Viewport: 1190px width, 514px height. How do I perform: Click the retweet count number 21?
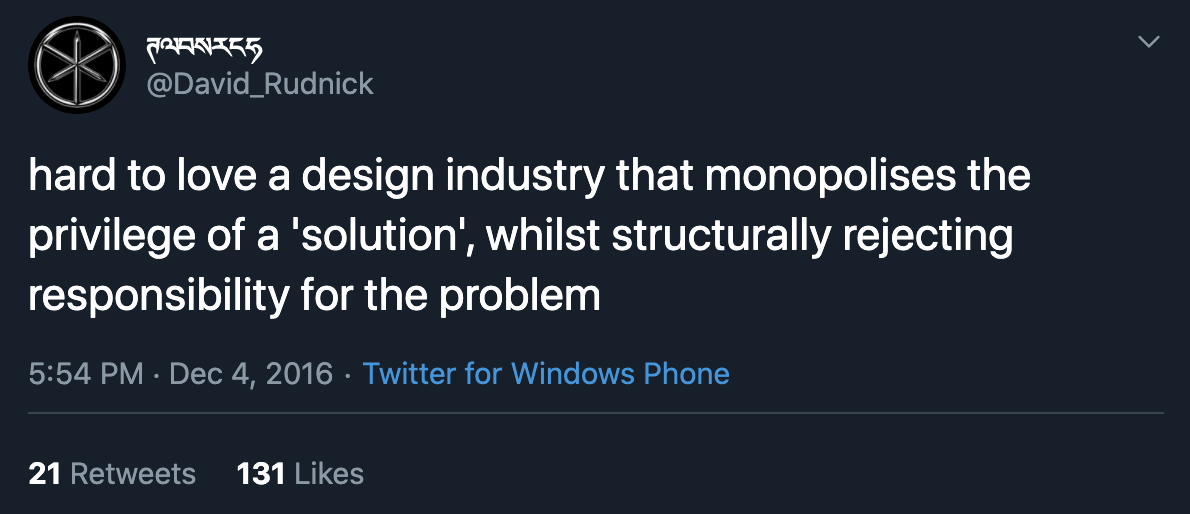[45, 472]
